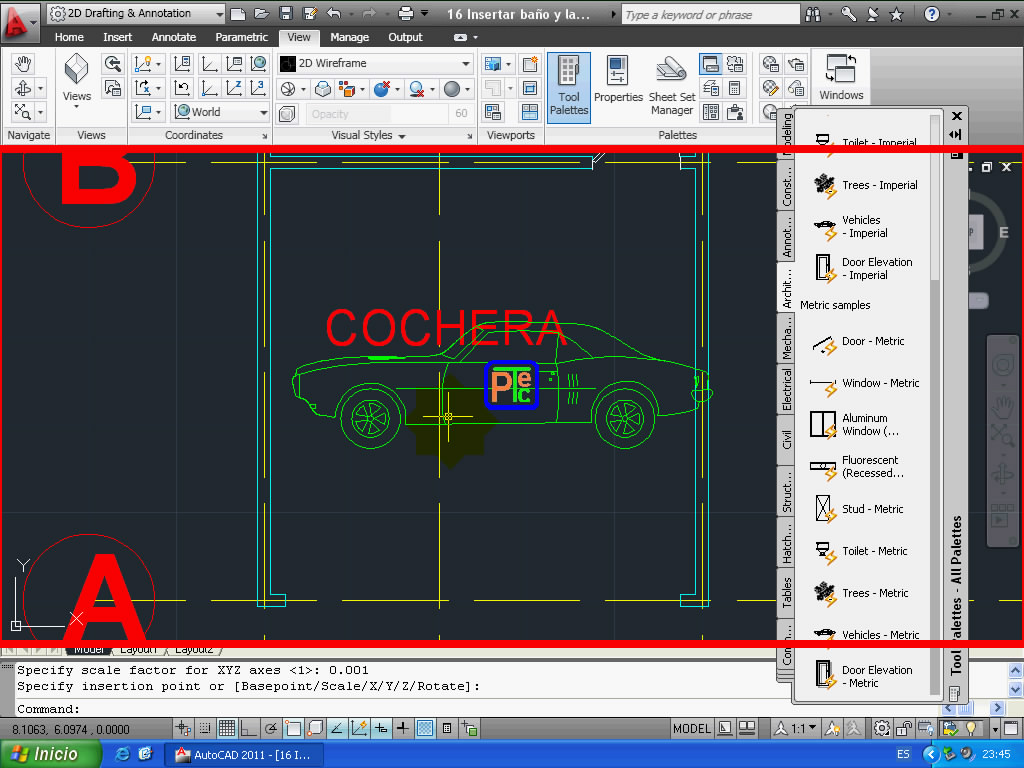Expand the Visual Styles panel
Screen dimensions: 1024x768
(368, 135)
